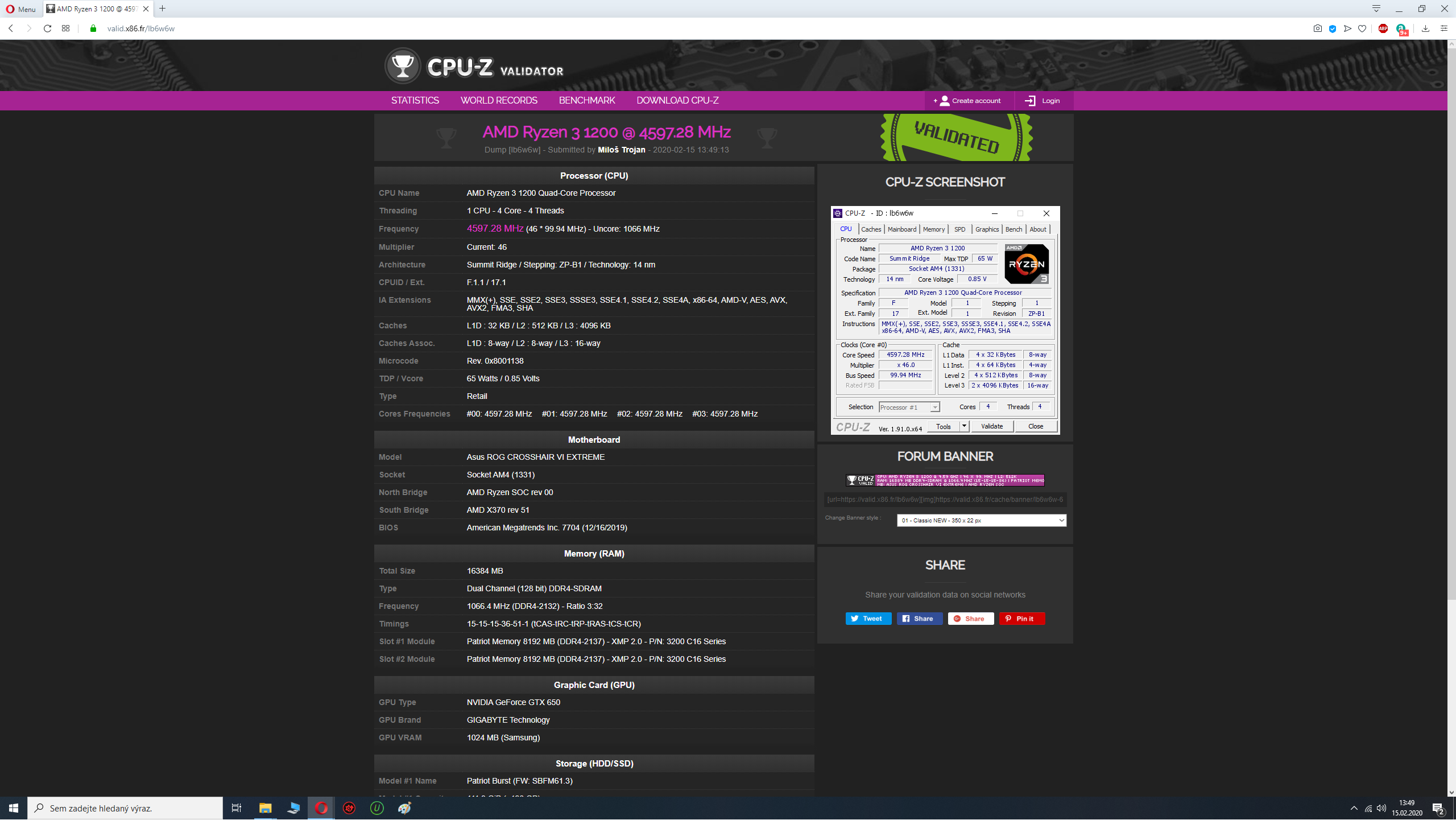Go forward to the next page
1456x824 pixels.
29,28
